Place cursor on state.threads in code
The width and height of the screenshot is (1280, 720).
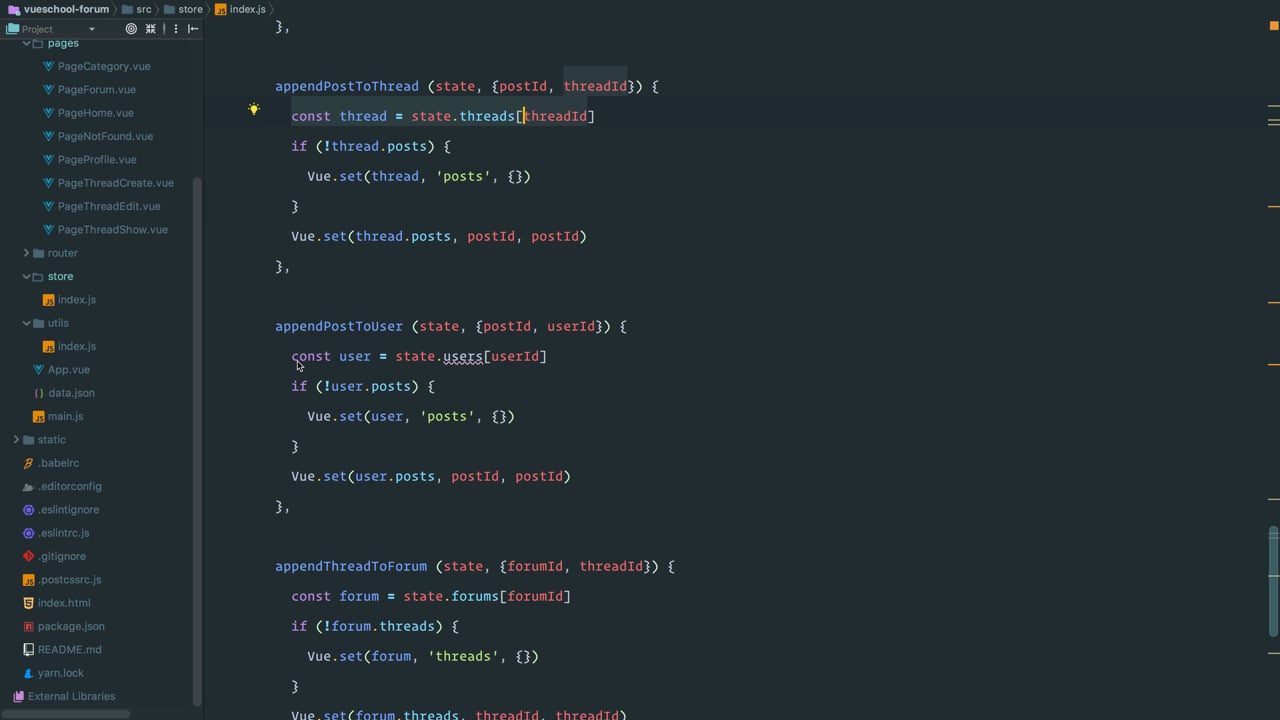coord(463,116)
